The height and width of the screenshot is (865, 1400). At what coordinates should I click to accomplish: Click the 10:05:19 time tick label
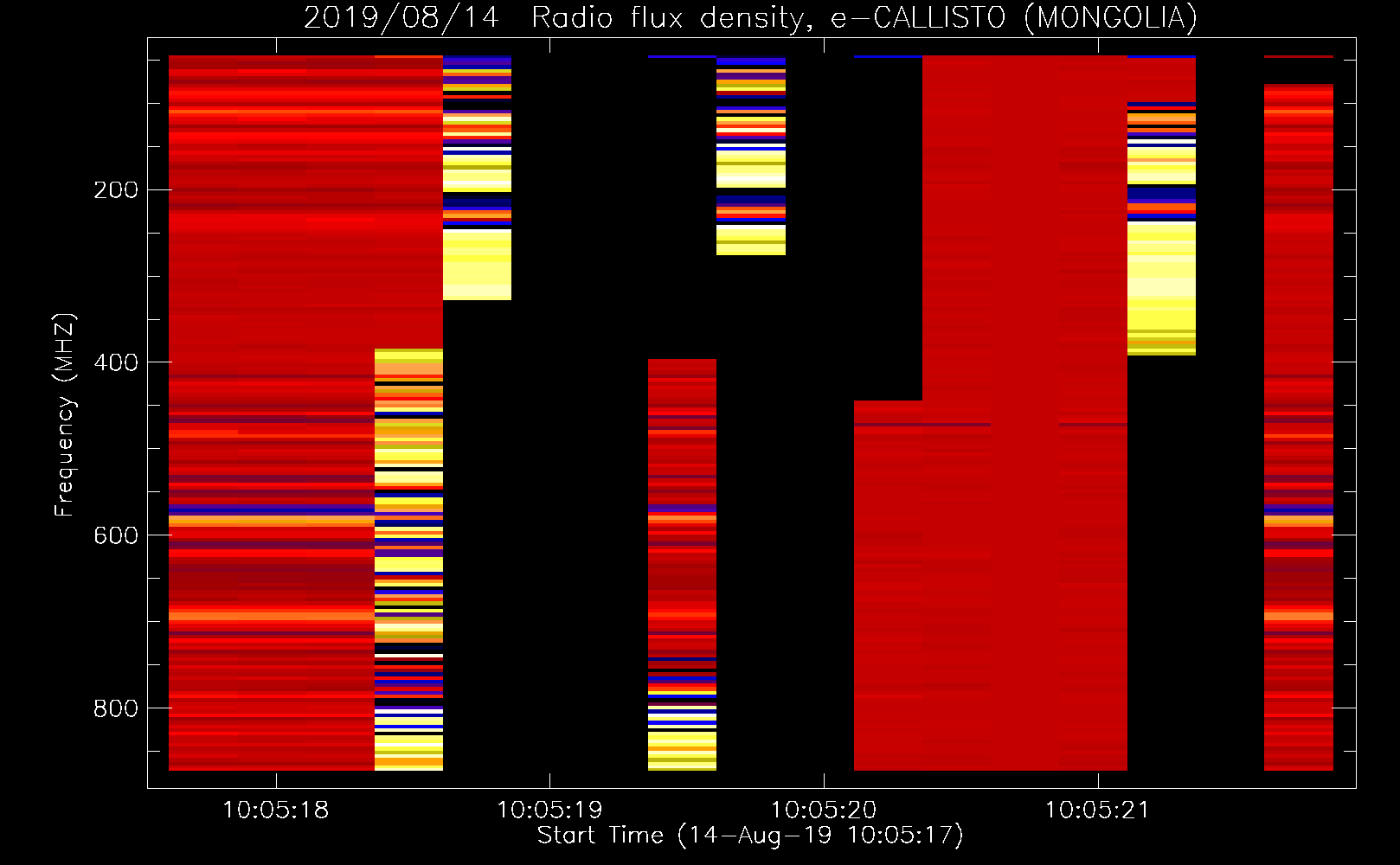549,811
